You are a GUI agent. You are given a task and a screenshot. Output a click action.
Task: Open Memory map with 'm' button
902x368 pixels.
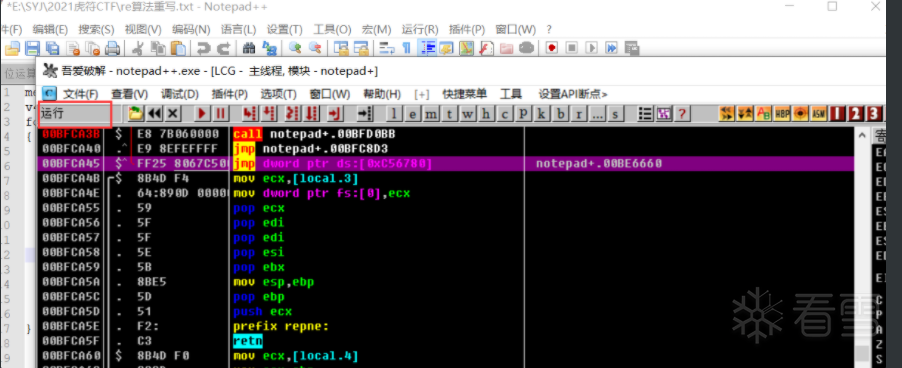click(x=431, y=114)
